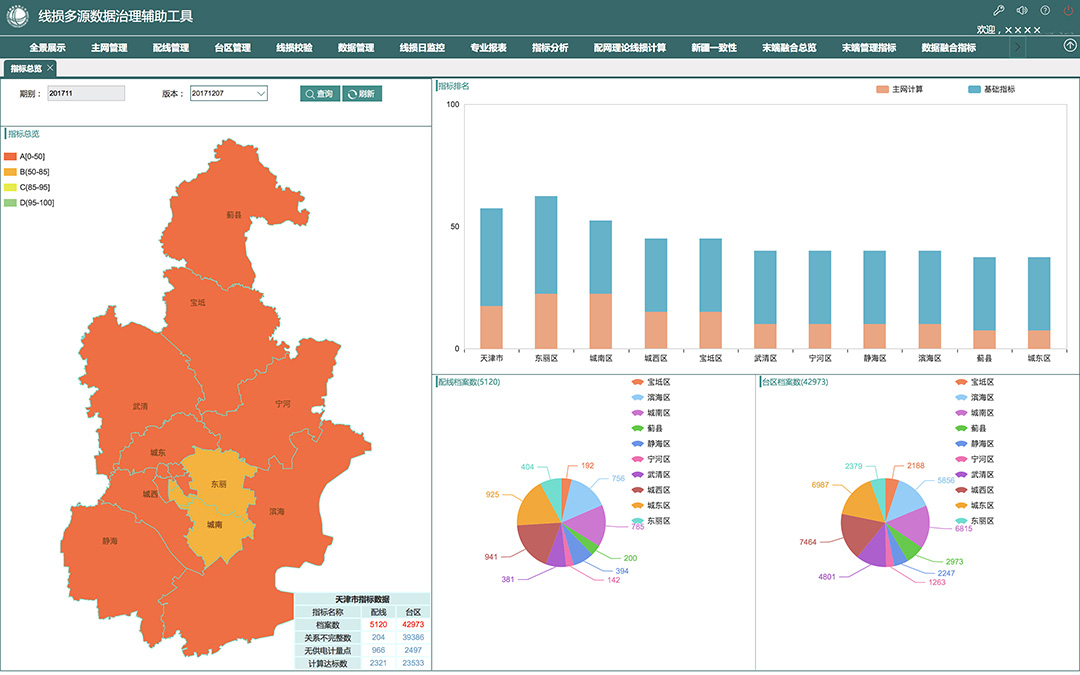Click the 刷新 refresh button
Viewport: 1080px width, 675px height.
coord(362,93)
